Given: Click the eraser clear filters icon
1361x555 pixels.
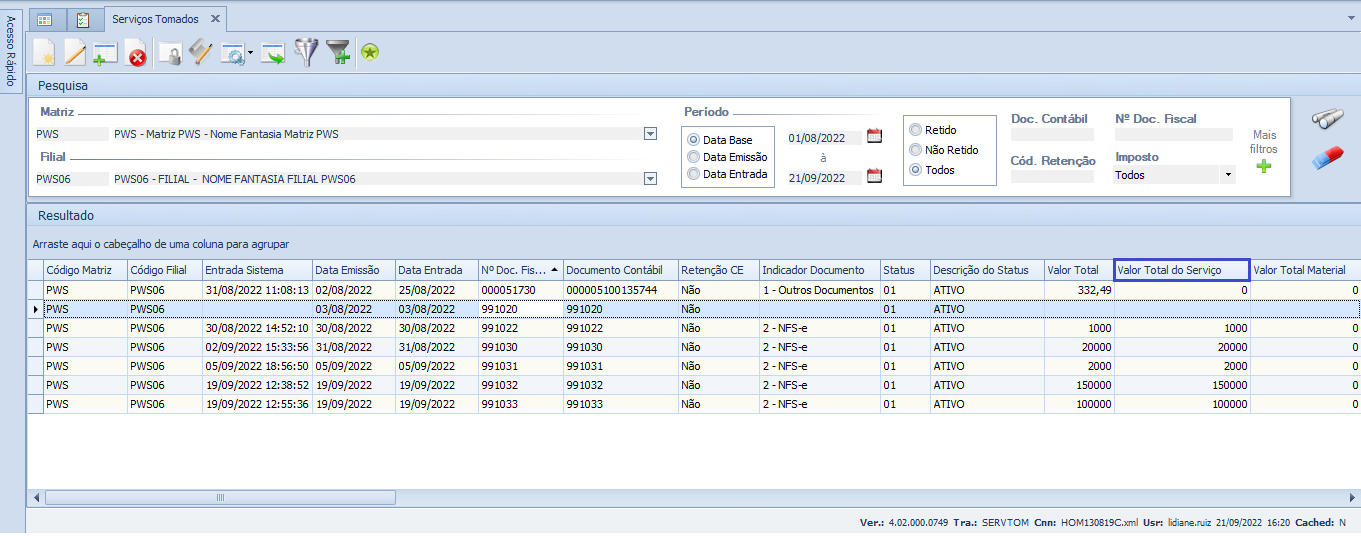Looking at the screenshot, I should [x=1327, y=157].
